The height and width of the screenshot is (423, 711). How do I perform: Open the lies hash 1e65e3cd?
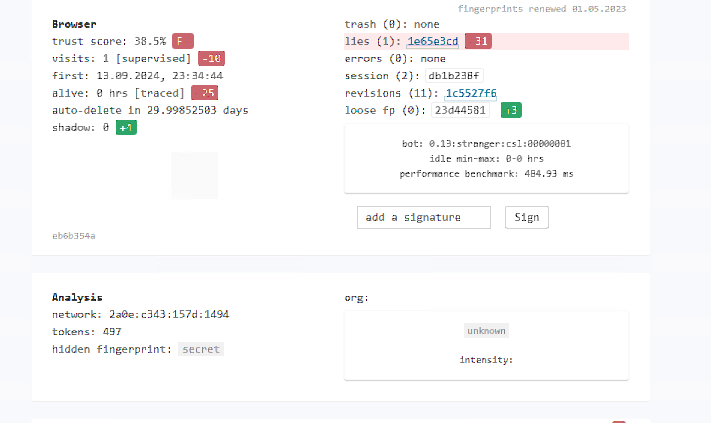tap(433, 41)
